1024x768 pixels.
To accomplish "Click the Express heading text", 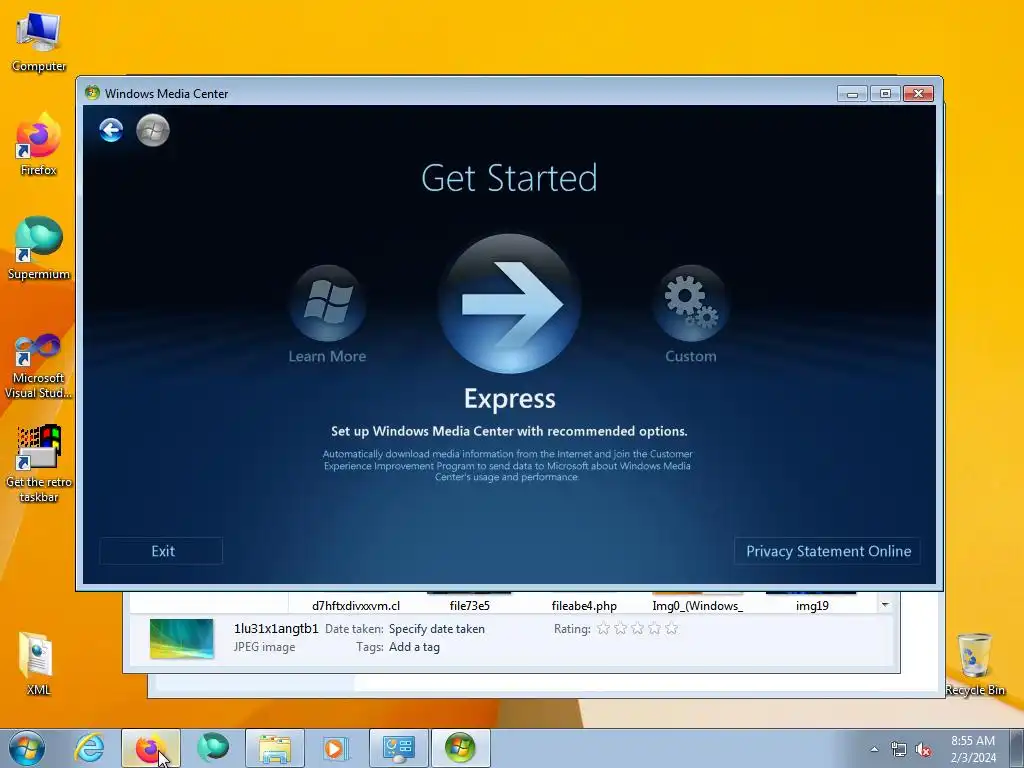I will coord(509,398).
